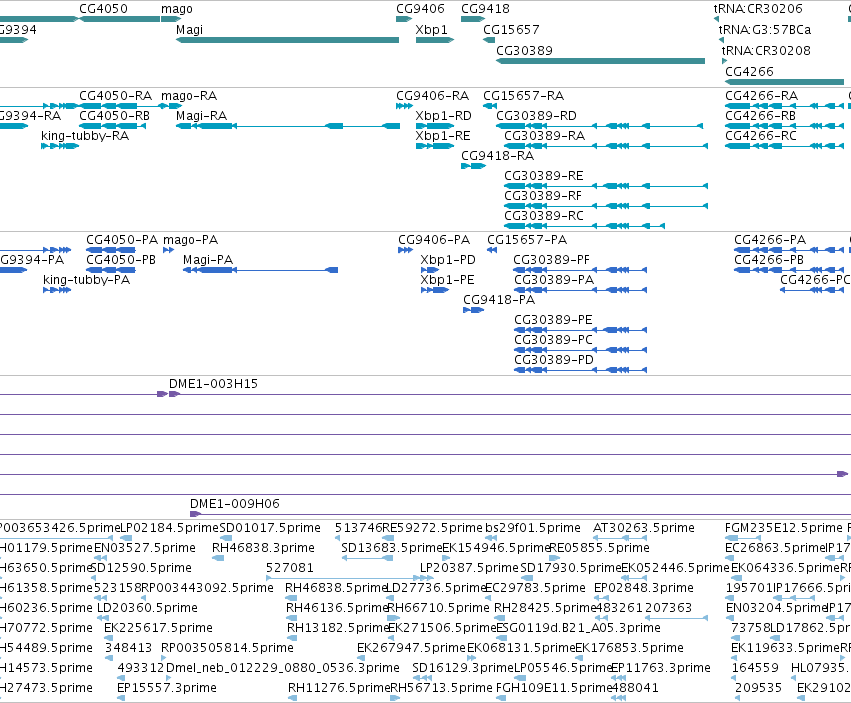This screenshot has height=703, width=851.
Task: Select the CG4266-RC transcript label
Action: click(761, 136)
